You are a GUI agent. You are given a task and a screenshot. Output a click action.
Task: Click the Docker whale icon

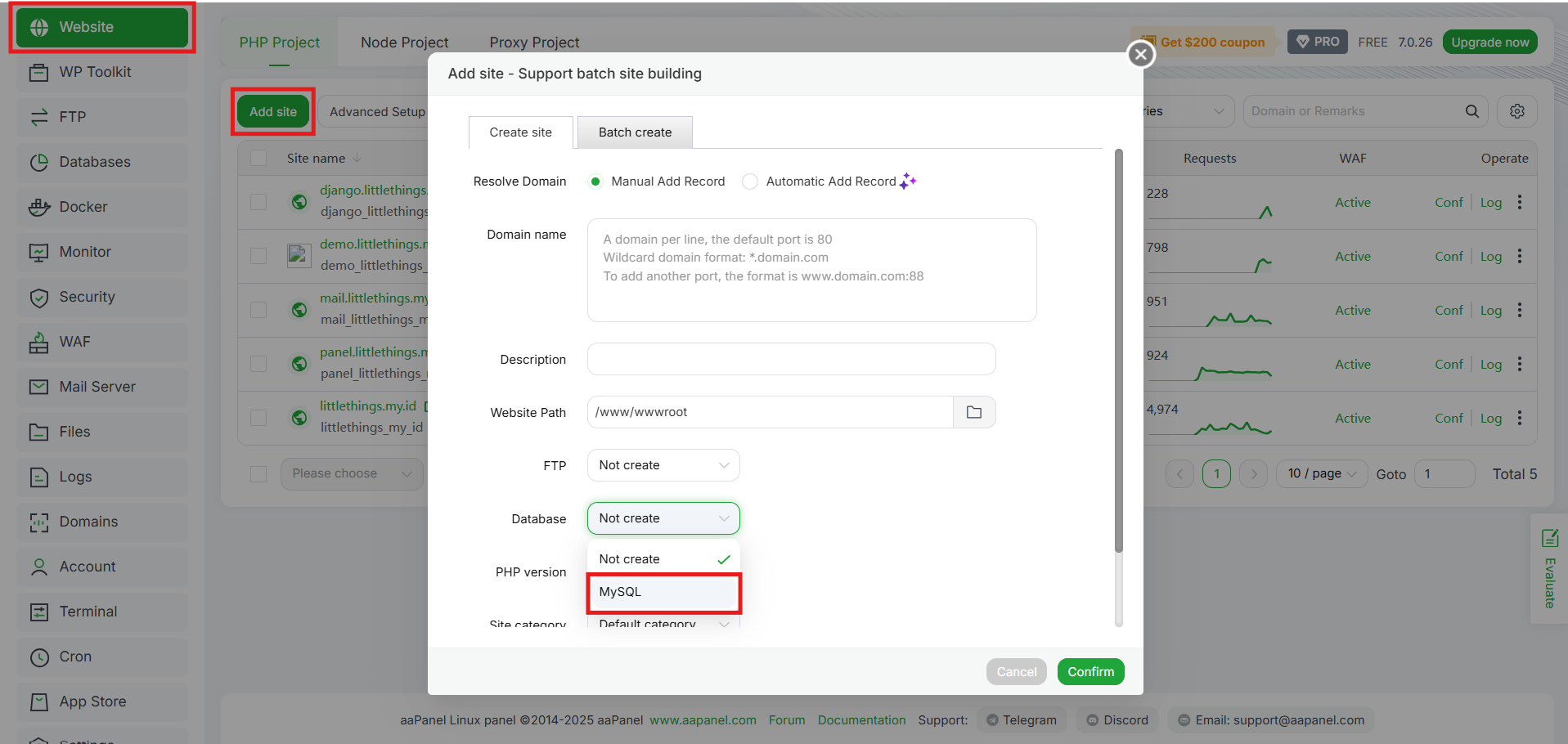point(39,207)
